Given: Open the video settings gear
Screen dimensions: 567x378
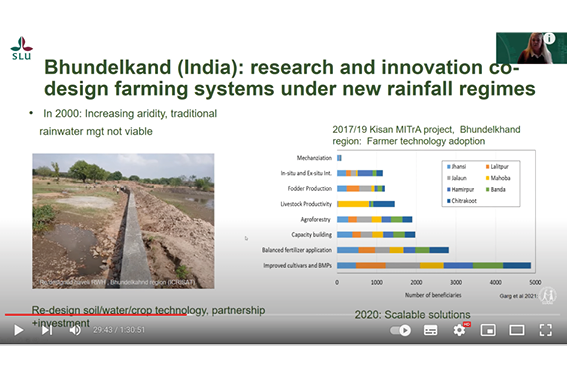Looking at the screenshot, I should (460, 330).
